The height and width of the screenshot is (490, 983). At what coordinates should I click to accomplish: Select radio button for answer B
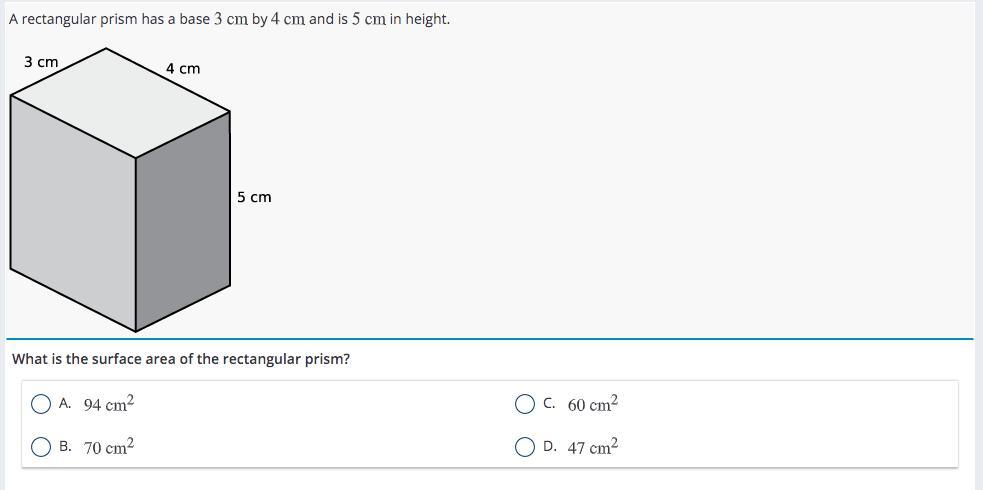coord(41,447)
